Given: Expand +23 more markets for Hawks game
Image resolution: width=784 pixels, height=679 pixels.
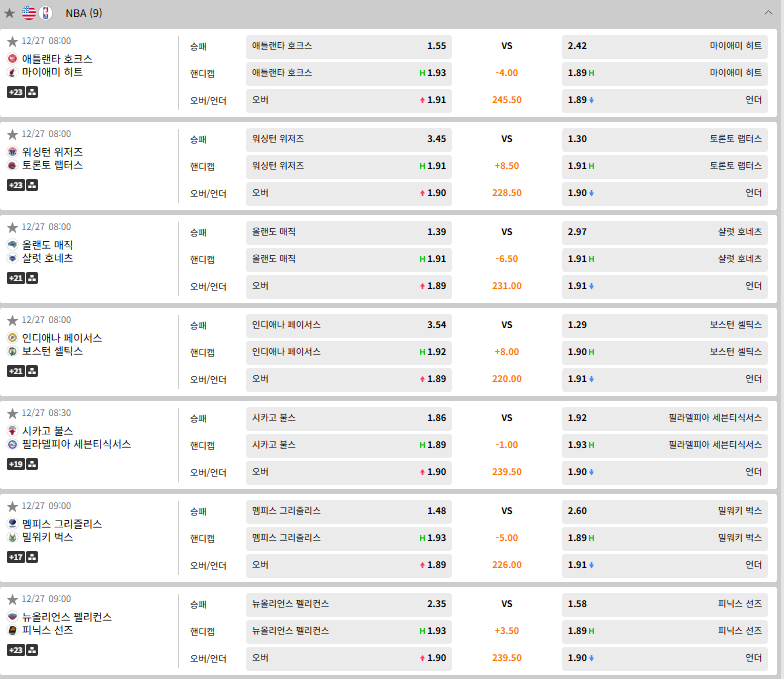Looking at the screenshot, I should click(15, 92).
